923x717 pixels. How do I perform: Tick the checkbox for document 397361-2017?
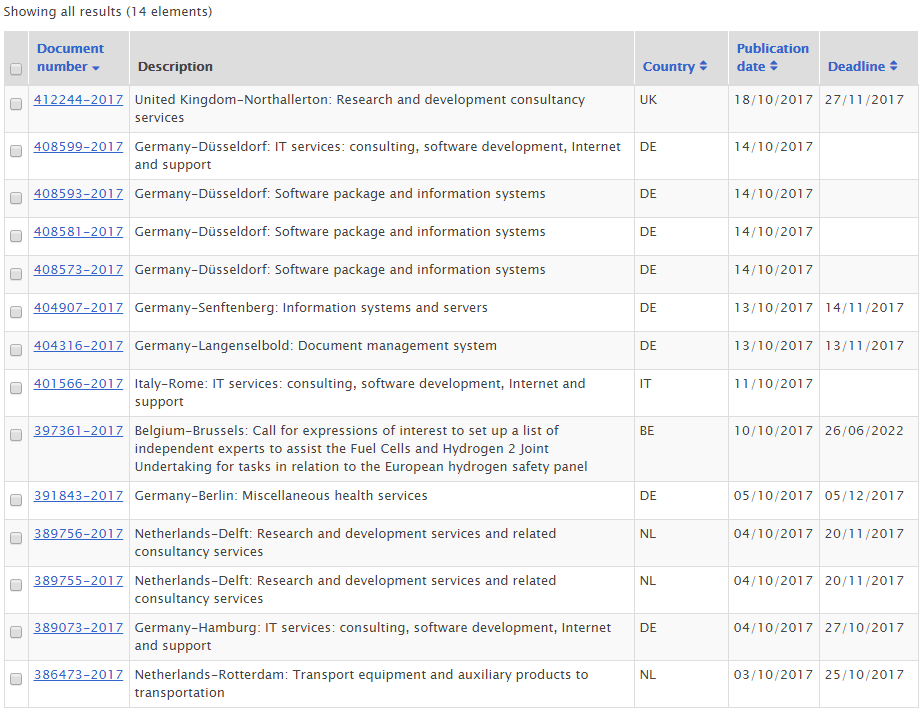(16, 435)
